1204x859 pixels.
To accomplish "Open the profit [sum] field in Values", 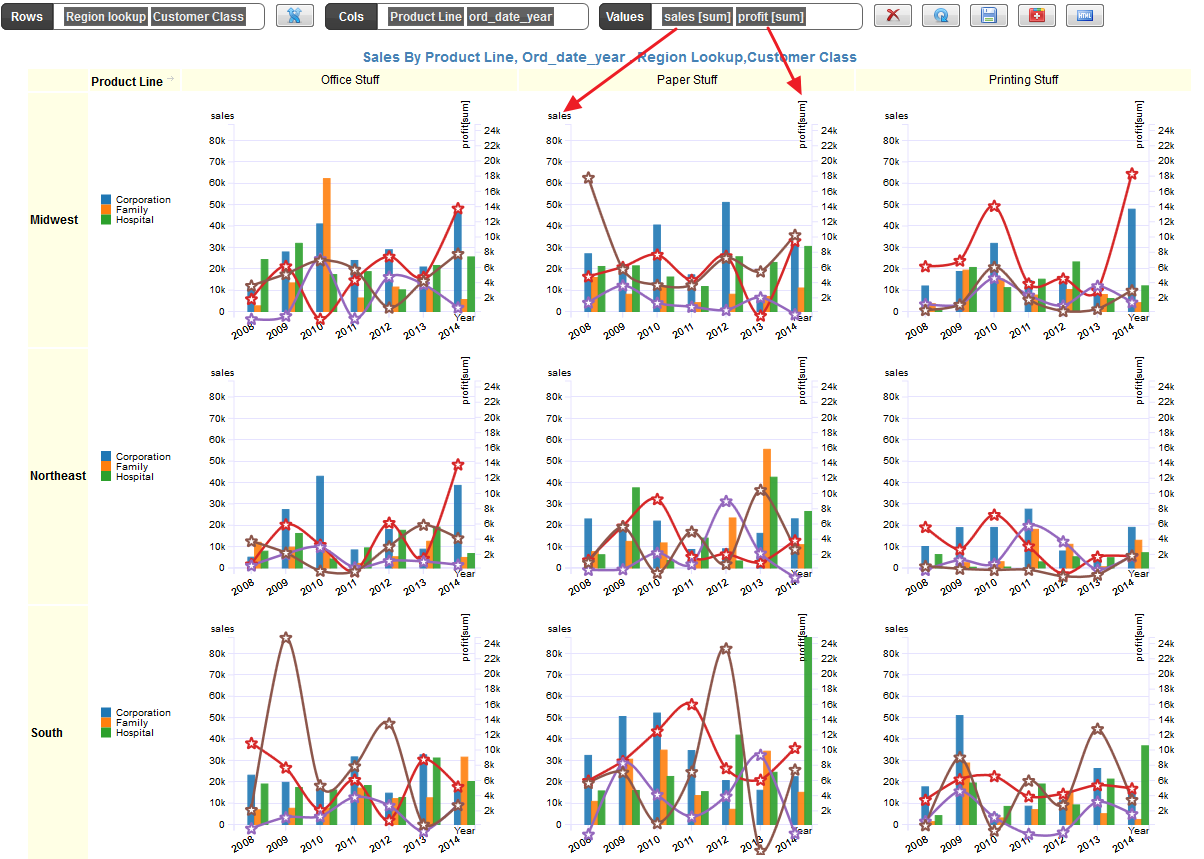I will (771, 17).
